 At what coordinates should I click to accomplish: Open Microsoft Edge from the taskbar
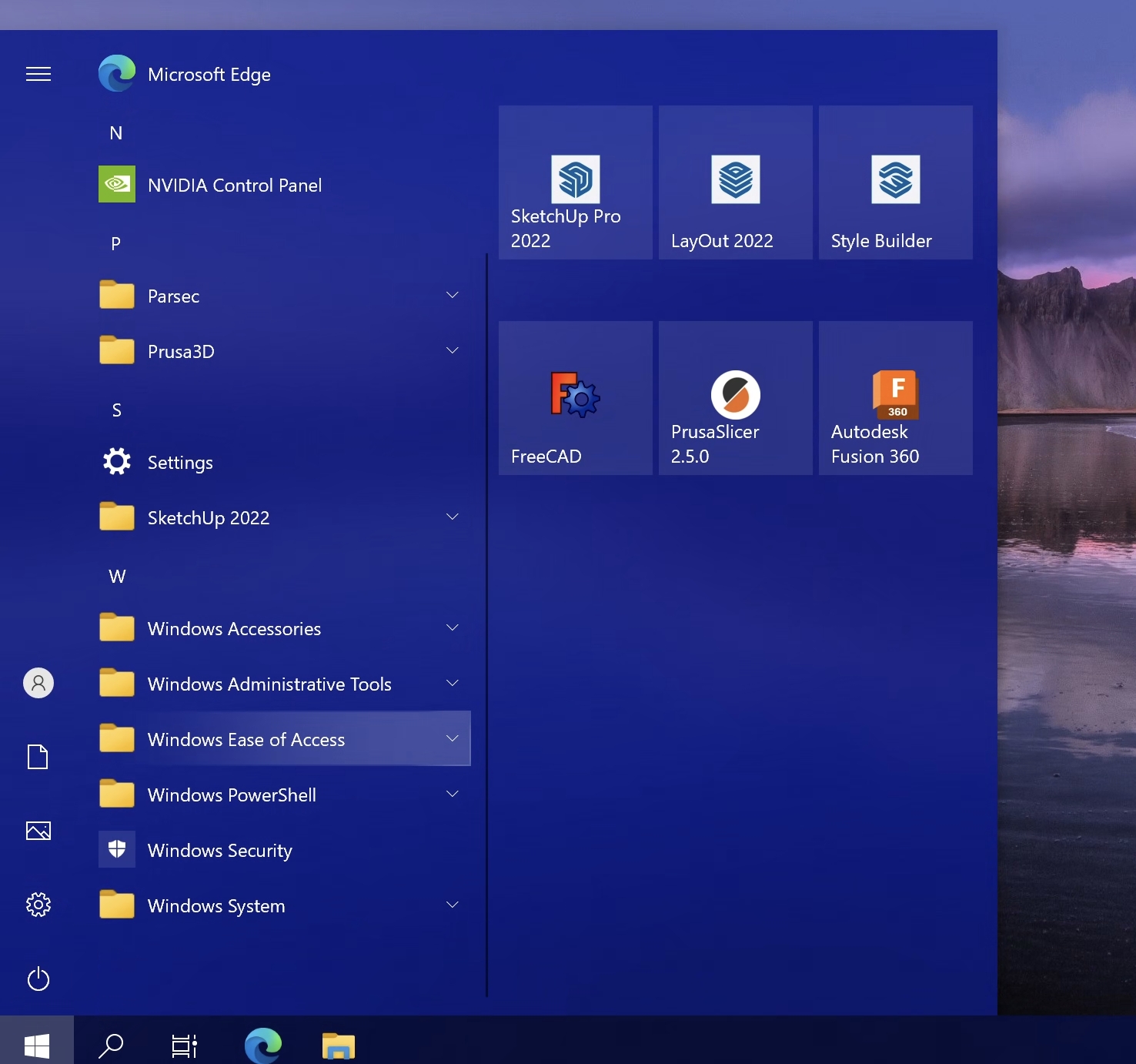[x=263, y=1045]
